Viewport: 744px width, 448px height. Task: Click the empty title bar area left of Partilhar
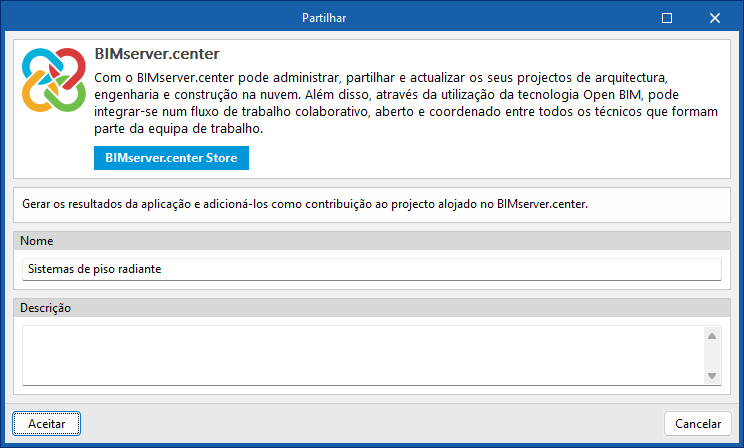(x=150, y=17)
